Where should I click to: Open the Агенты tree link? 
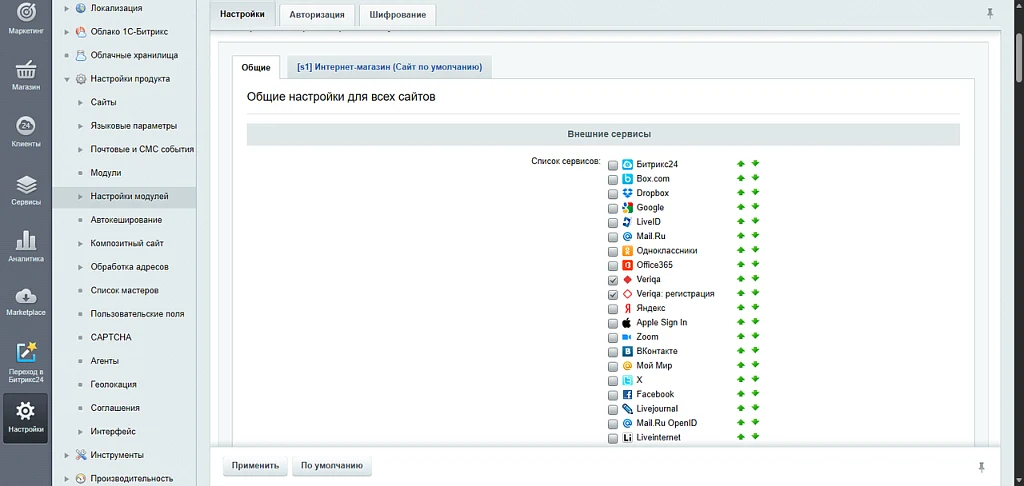pos(104,361)
